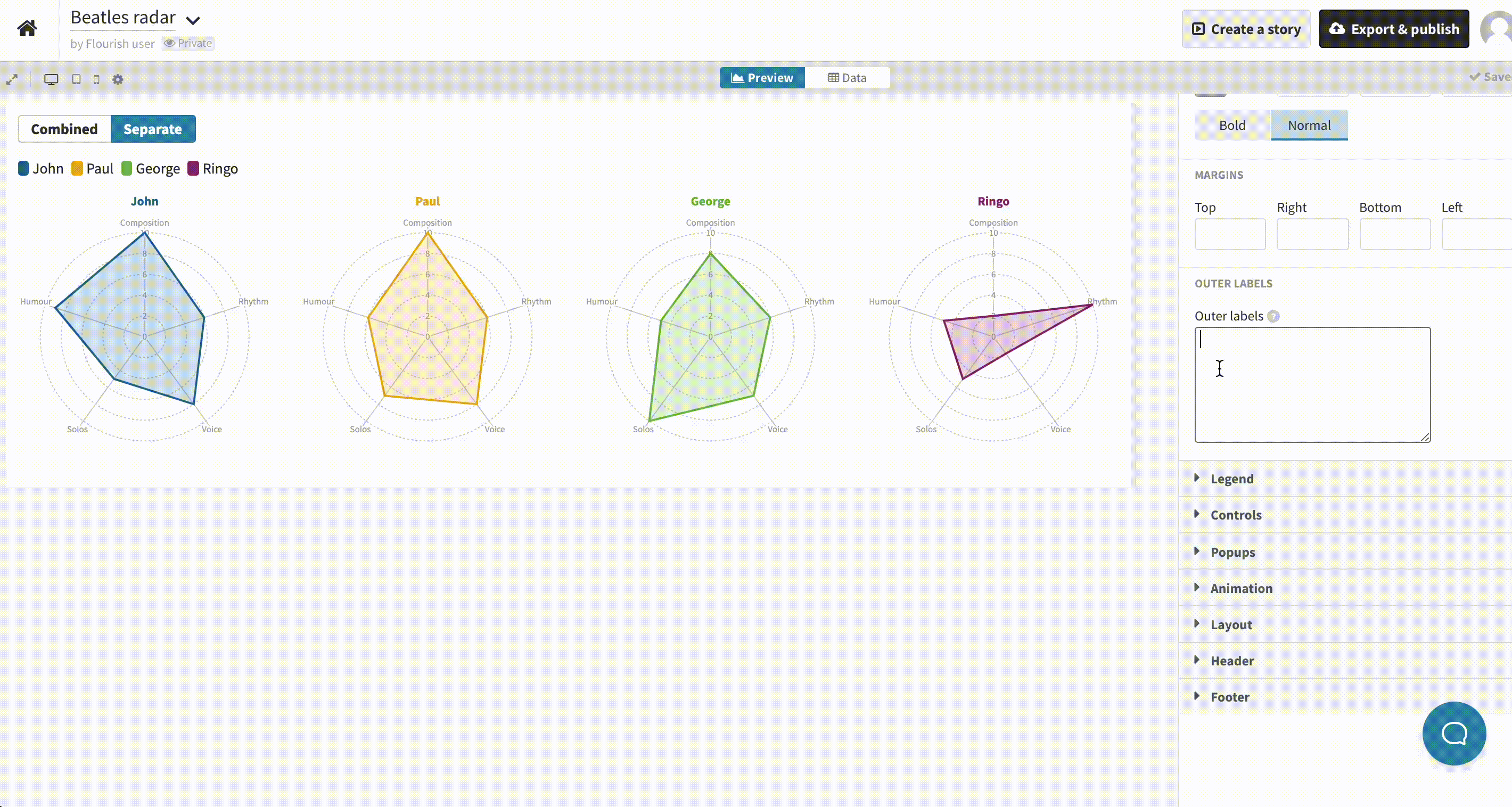Screen dimensions: 1512x807
Task: Click the home icon
Action: point(27,28)
